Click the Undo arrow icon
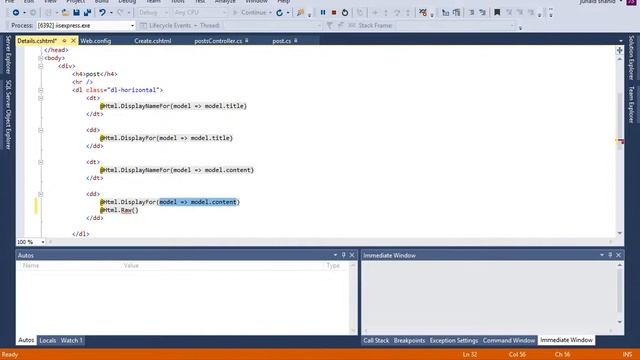This screenshot has height=360, width=640. tap(102, 13)
